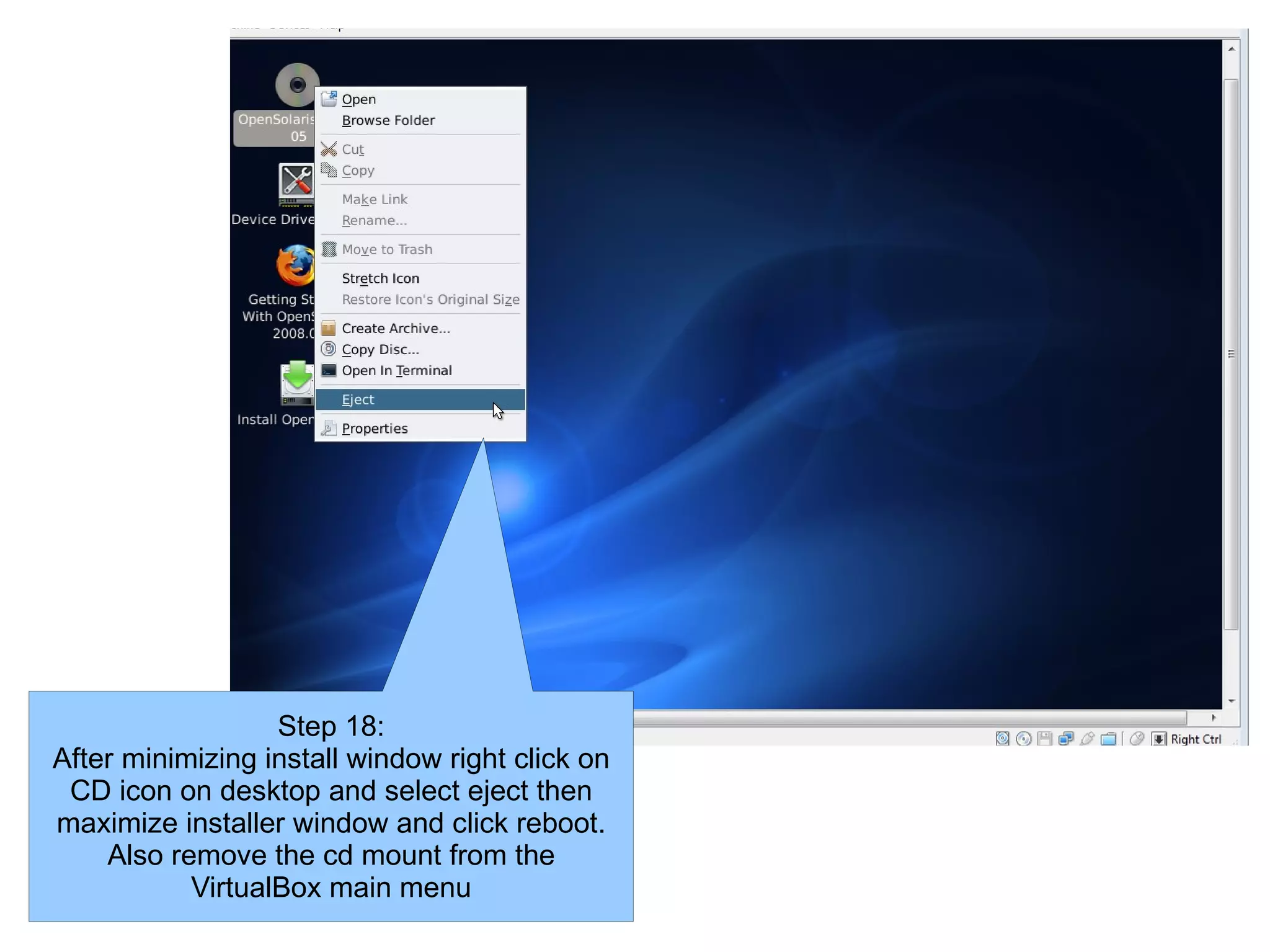Click the VirtualBox hard disk status icon

pyautogui.click(x=1002, y=739)
